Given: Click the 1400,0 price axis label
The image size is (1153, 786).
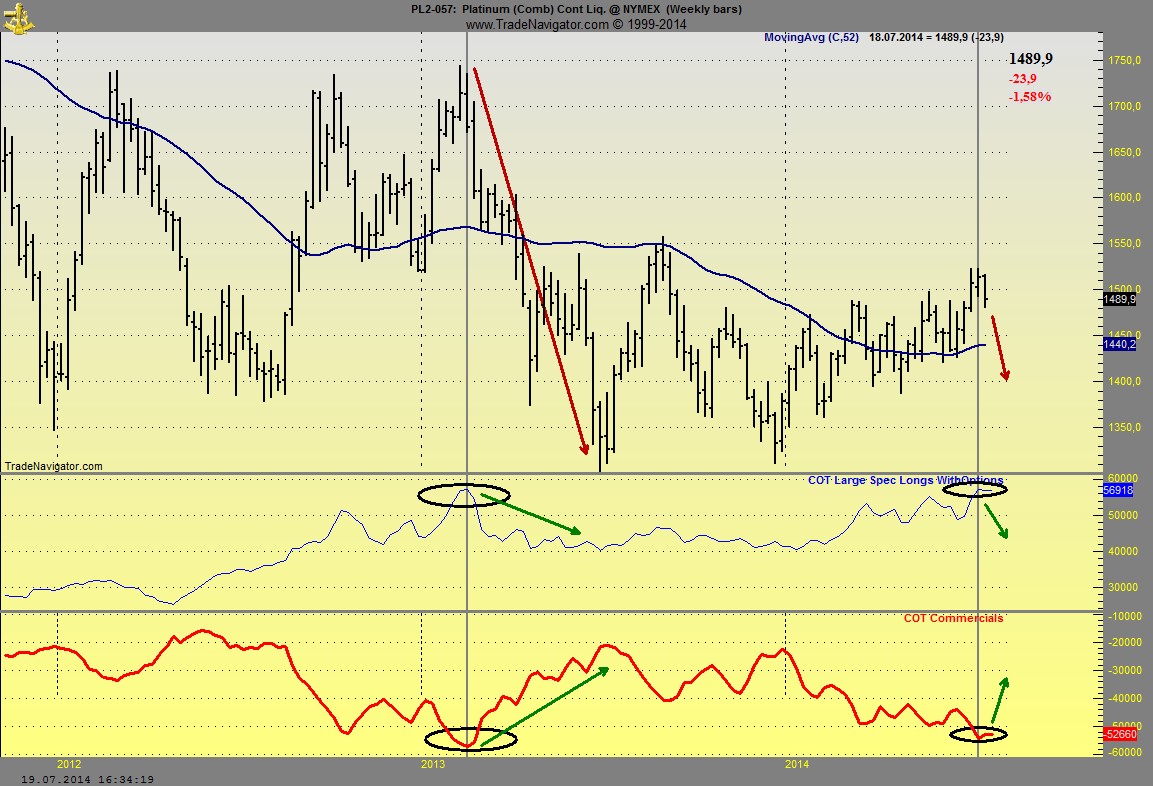Looking at the screenshot, I should [1124, 381].
